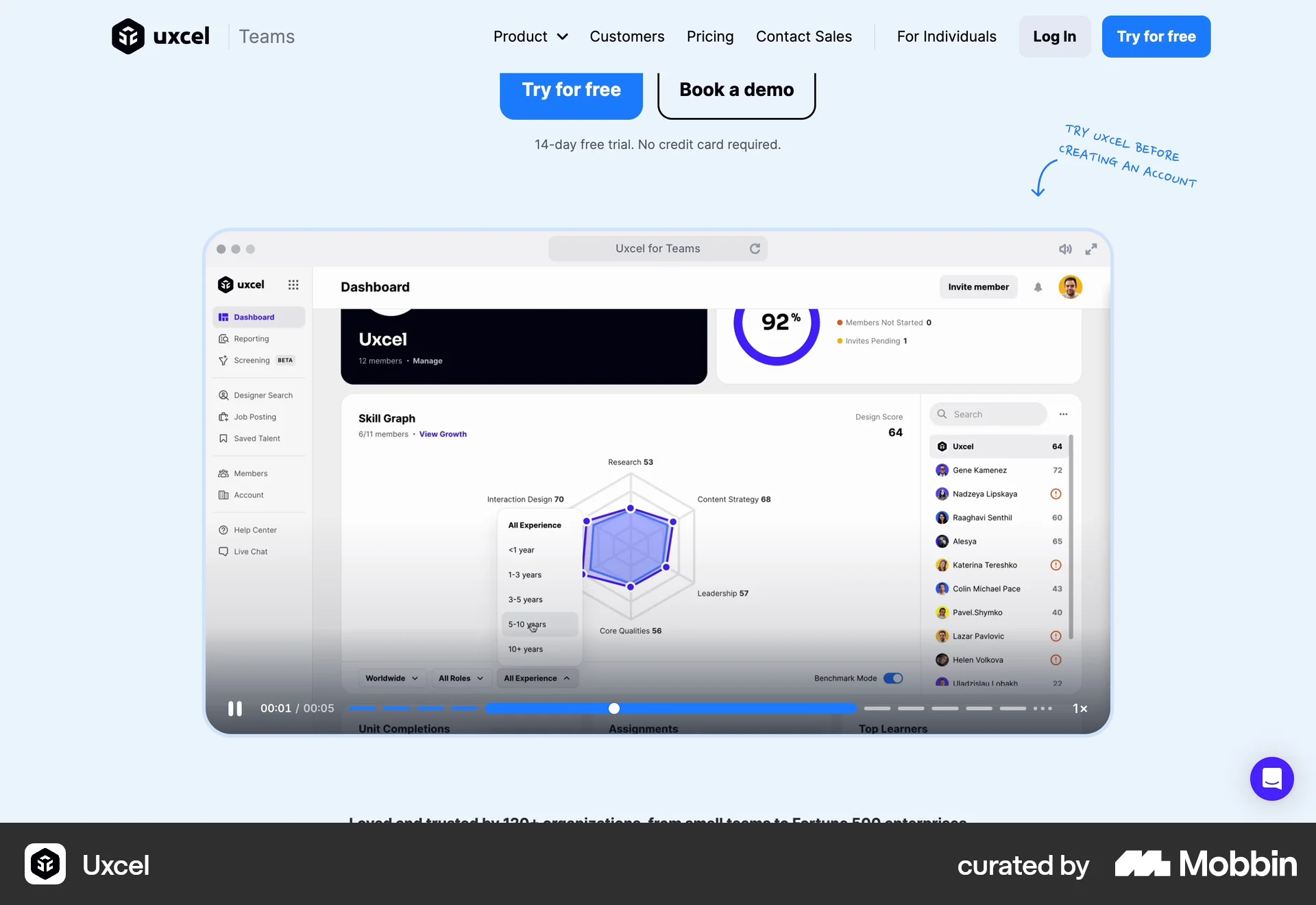This screenshot has width=1316, height=905.
Task: Click the notification bell
Action: point(1037,287)
